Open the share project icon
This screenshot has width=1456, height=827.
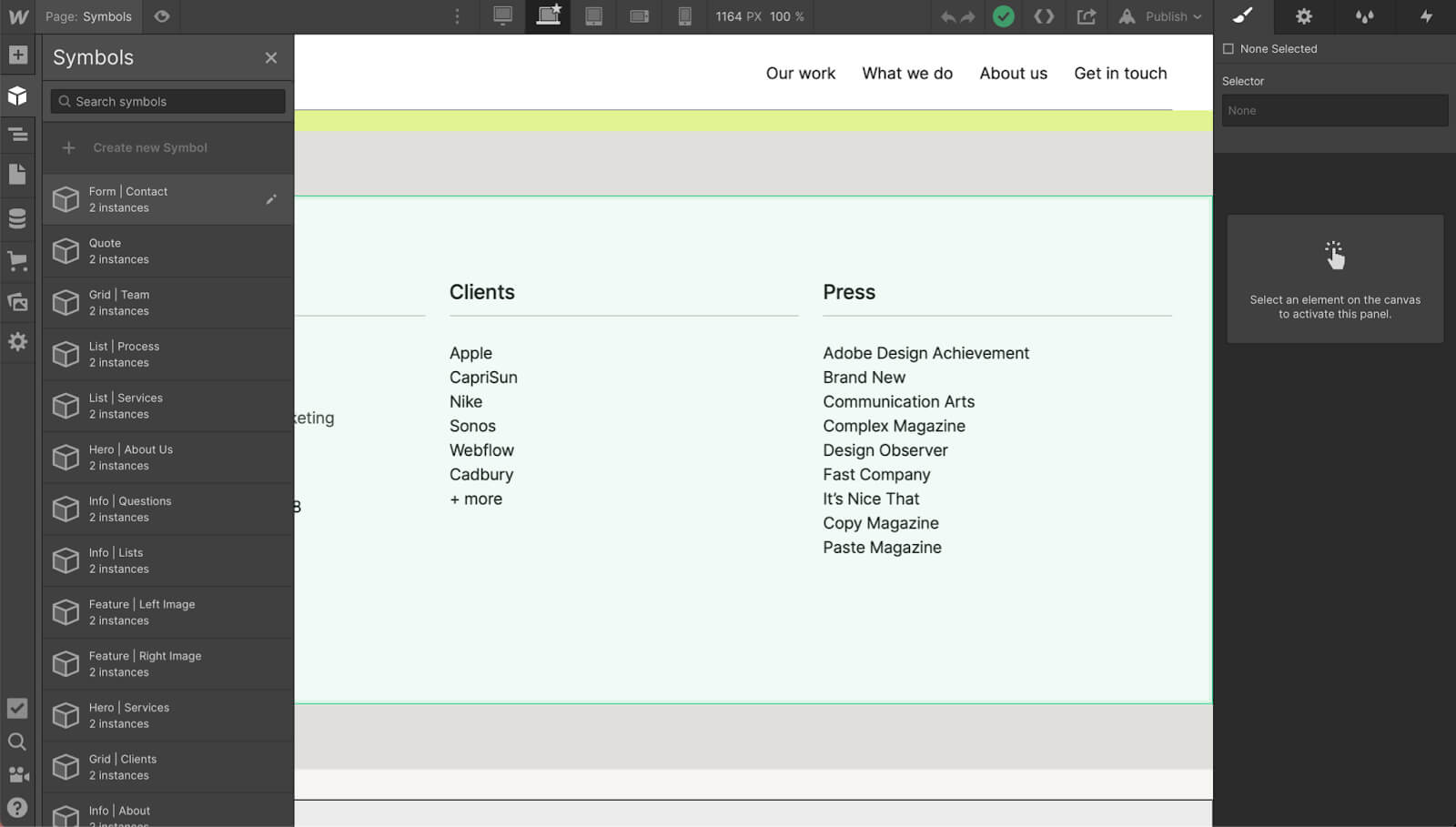click(1086, 16)
